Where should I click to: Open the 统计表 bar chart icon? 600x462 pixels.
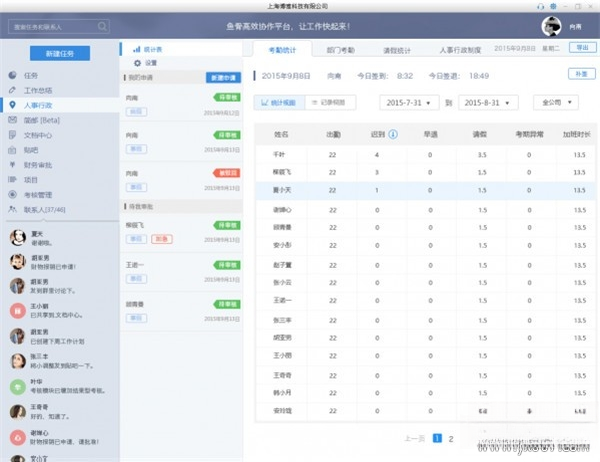click(137, 49)
